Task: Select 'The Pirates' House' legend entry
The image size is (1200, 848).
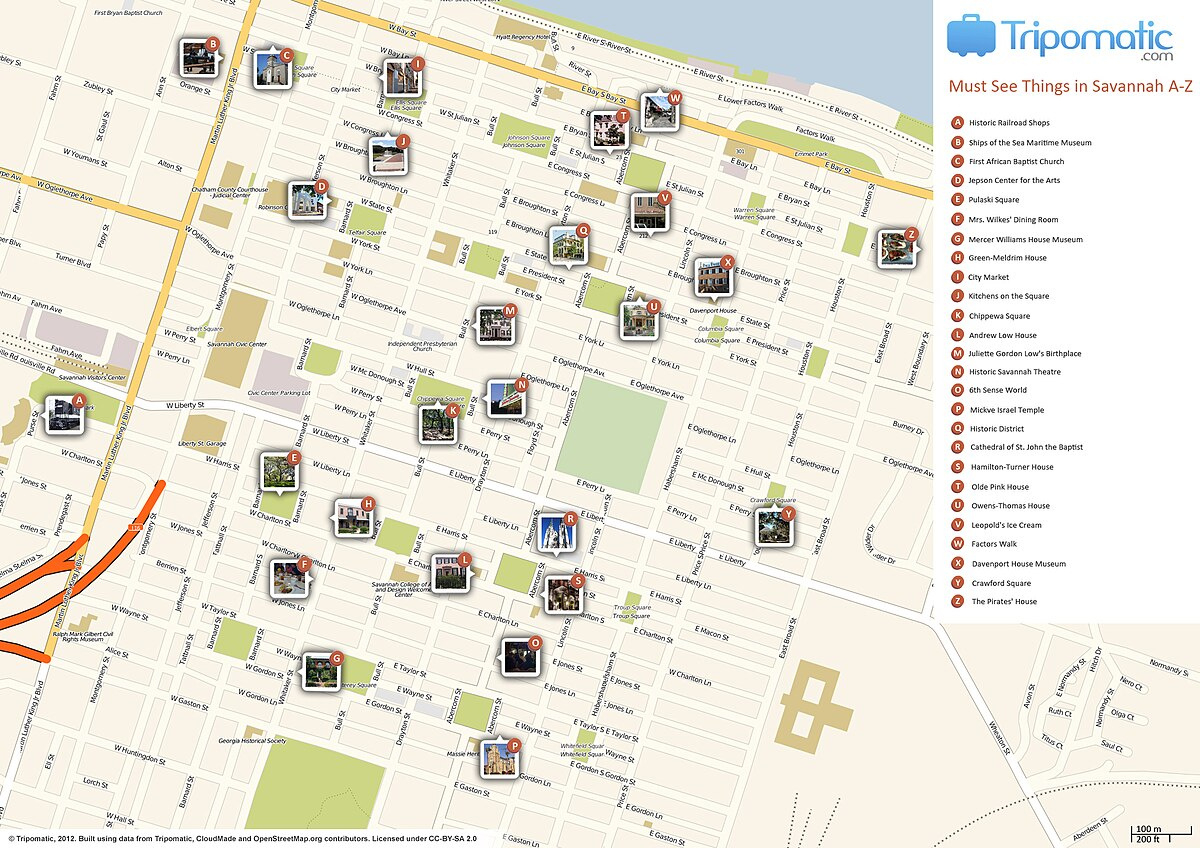Action: click(x=1003, y=602)
